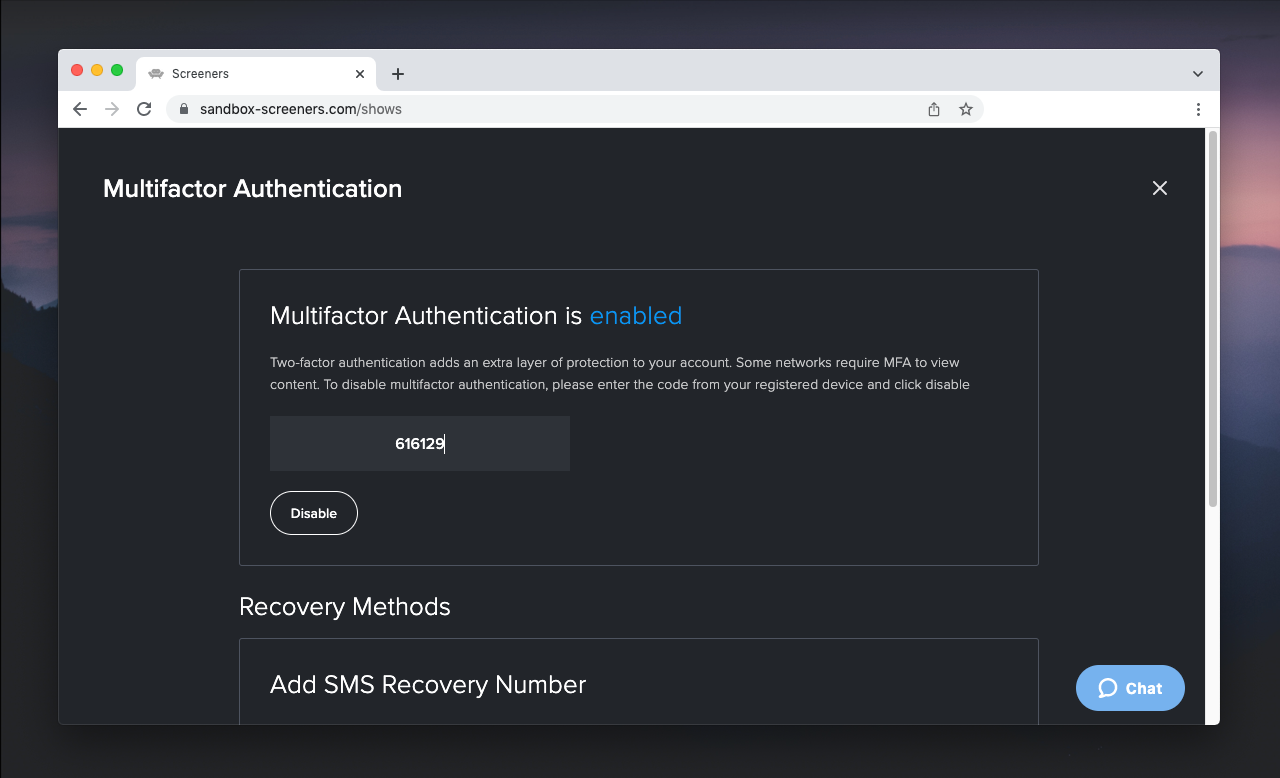This screenshot has width=1280, height=778.
Task: Open the tab search chevron at the top right
Action: point(1197,72)
